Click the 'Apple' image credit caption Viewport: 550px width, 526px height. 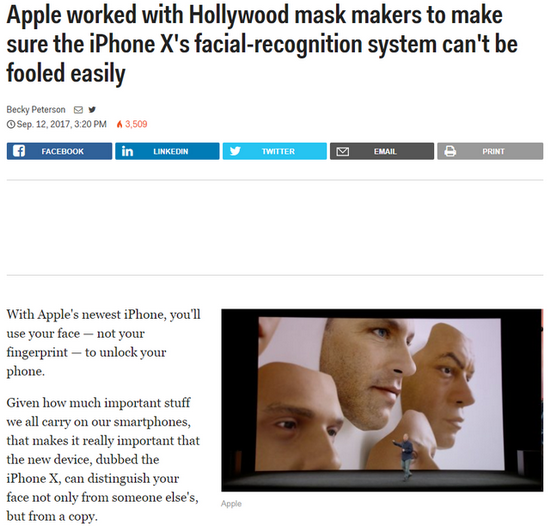click(231, 504)
